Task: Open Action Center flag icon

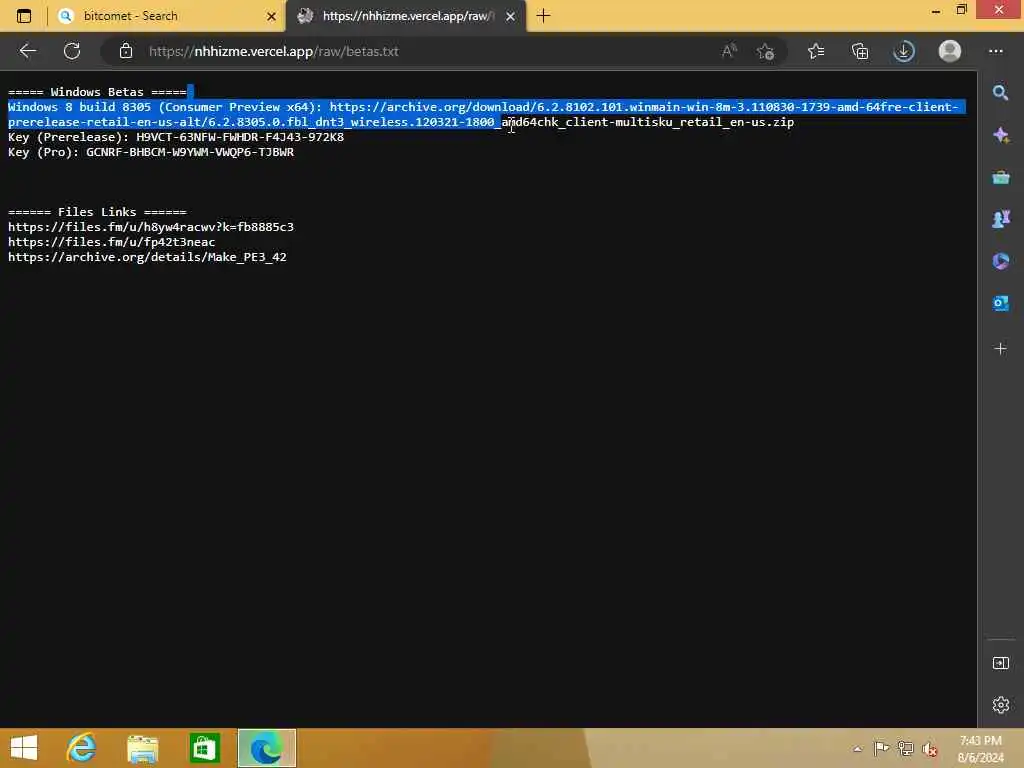Action: [x=881, y=748]
